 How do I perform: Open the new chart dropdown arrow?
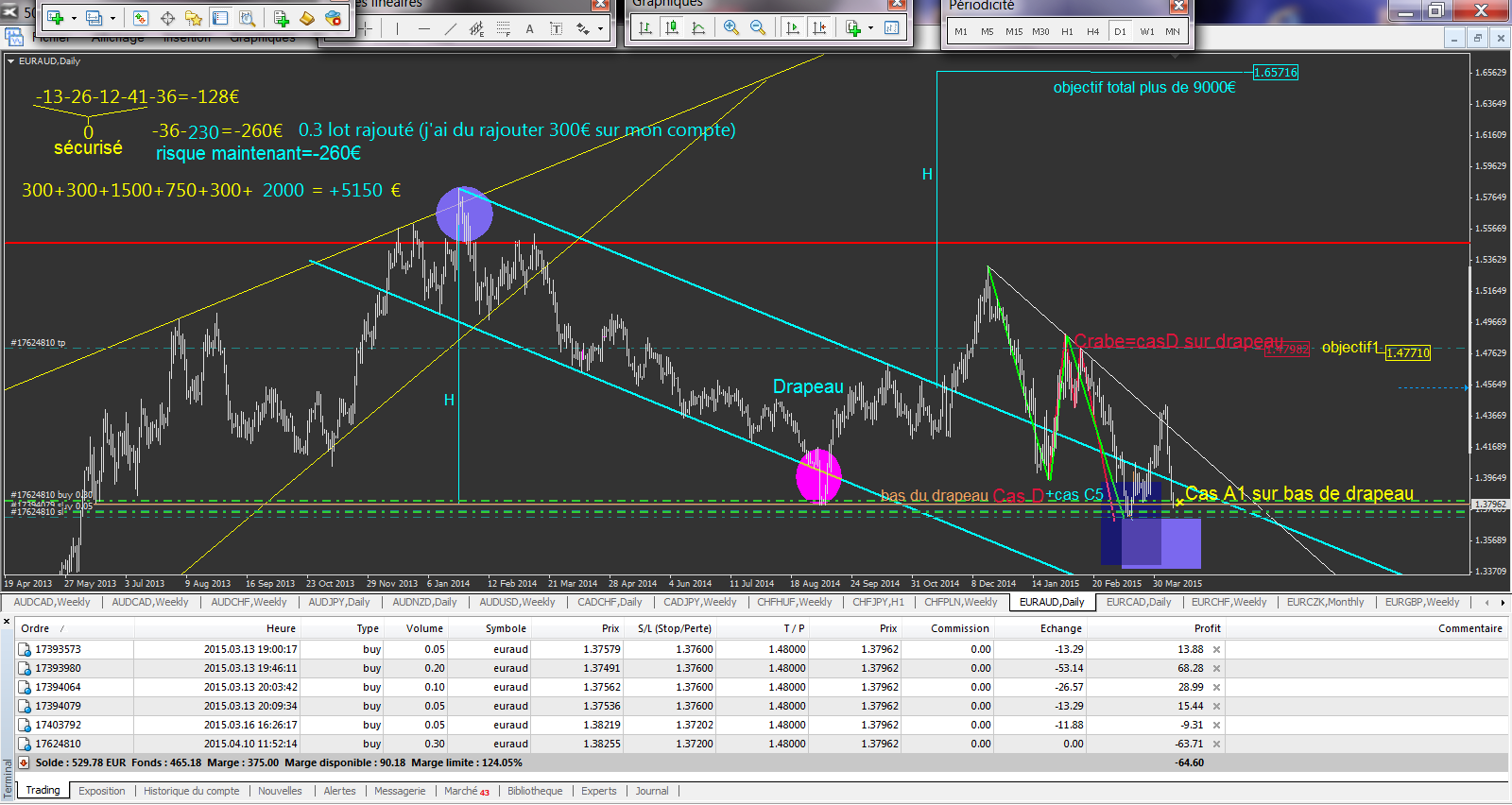coord(74,18)
